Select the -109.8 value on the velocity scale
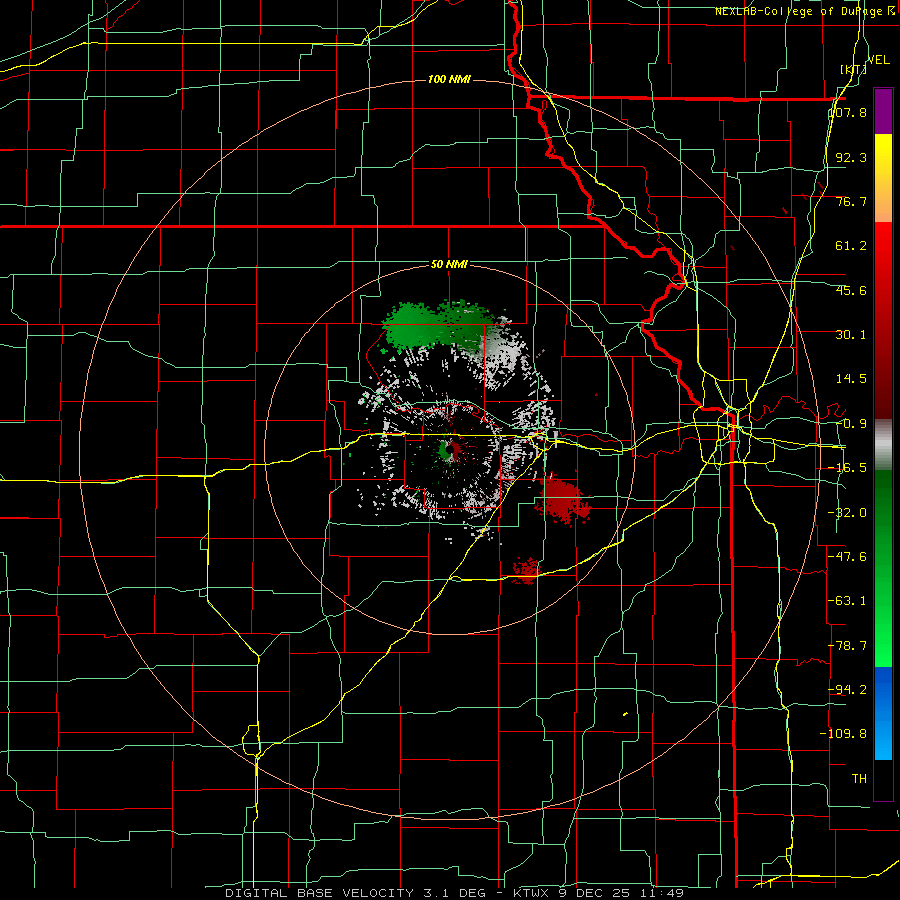Screen dimensions: 900x900 coord(843,734)
